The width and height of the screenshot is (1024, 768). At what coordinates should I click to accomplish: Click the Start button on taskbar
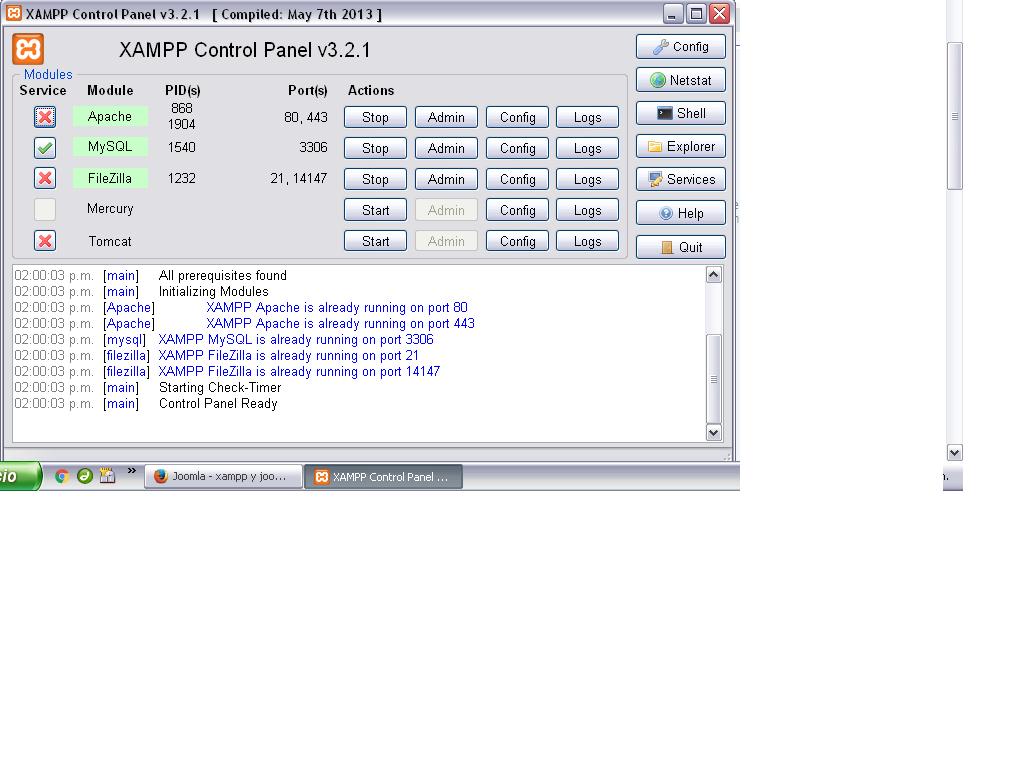(x=20, y=476)
